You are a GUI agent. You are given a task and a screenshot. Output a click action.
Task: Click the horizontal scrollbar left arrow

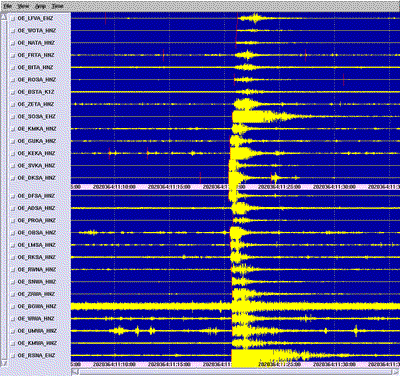tap(75, 372)
